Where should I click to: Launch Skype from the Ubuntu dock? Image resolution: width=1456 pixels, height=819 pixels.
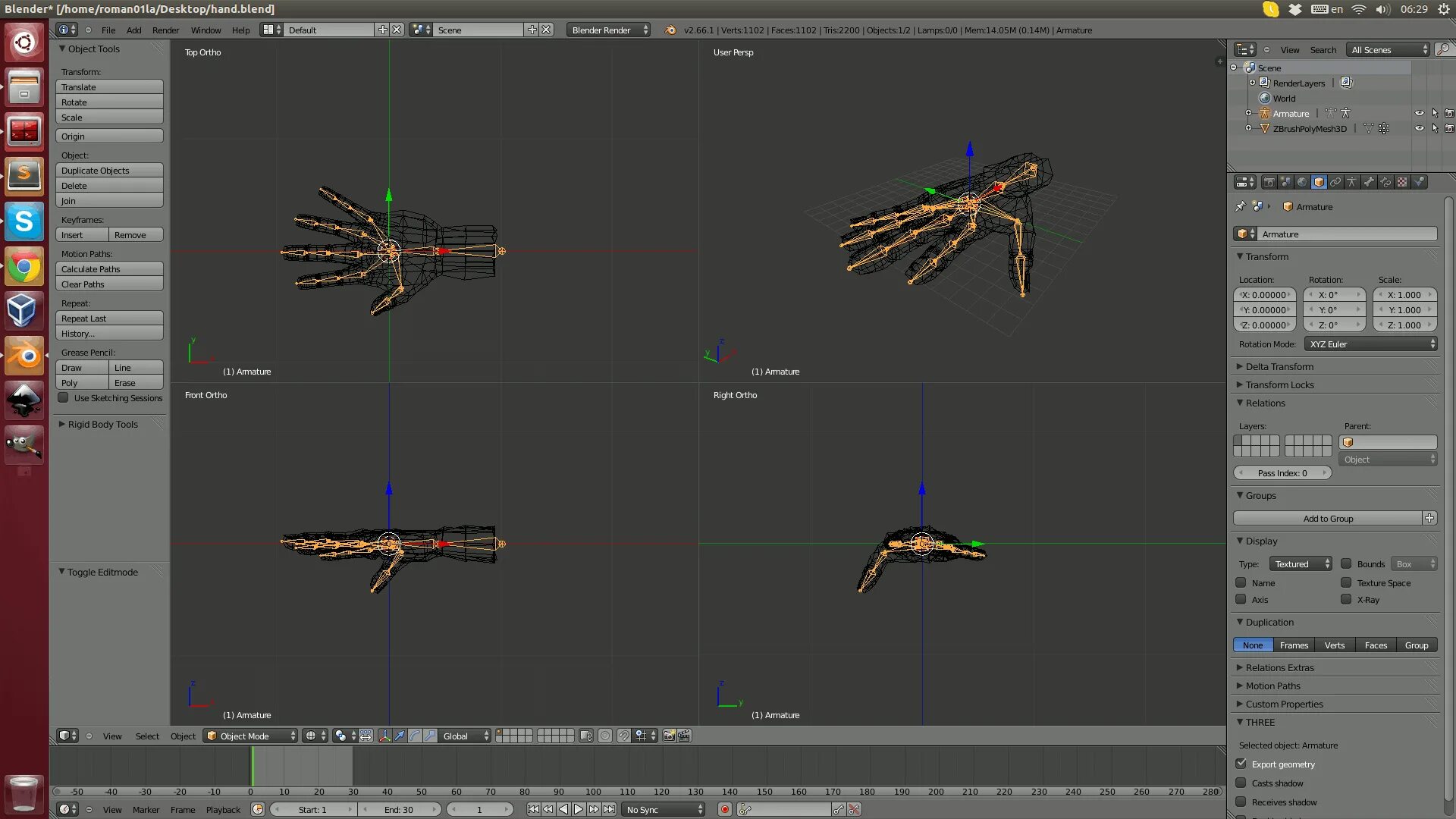24,221
